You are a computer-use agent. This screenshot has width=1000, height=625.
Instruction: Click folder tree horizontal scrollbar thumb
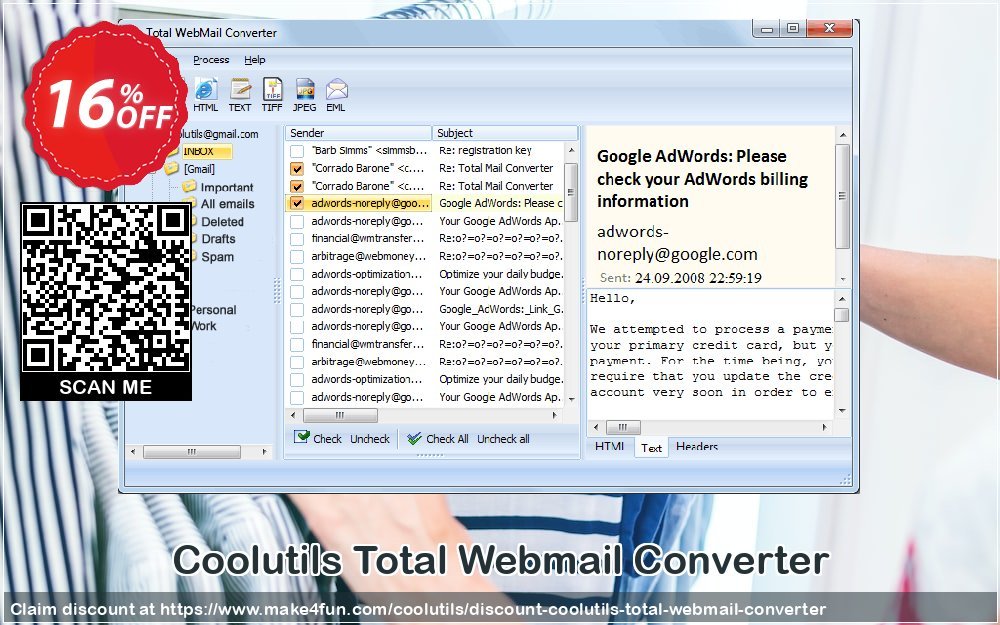[x=192, y=452]
